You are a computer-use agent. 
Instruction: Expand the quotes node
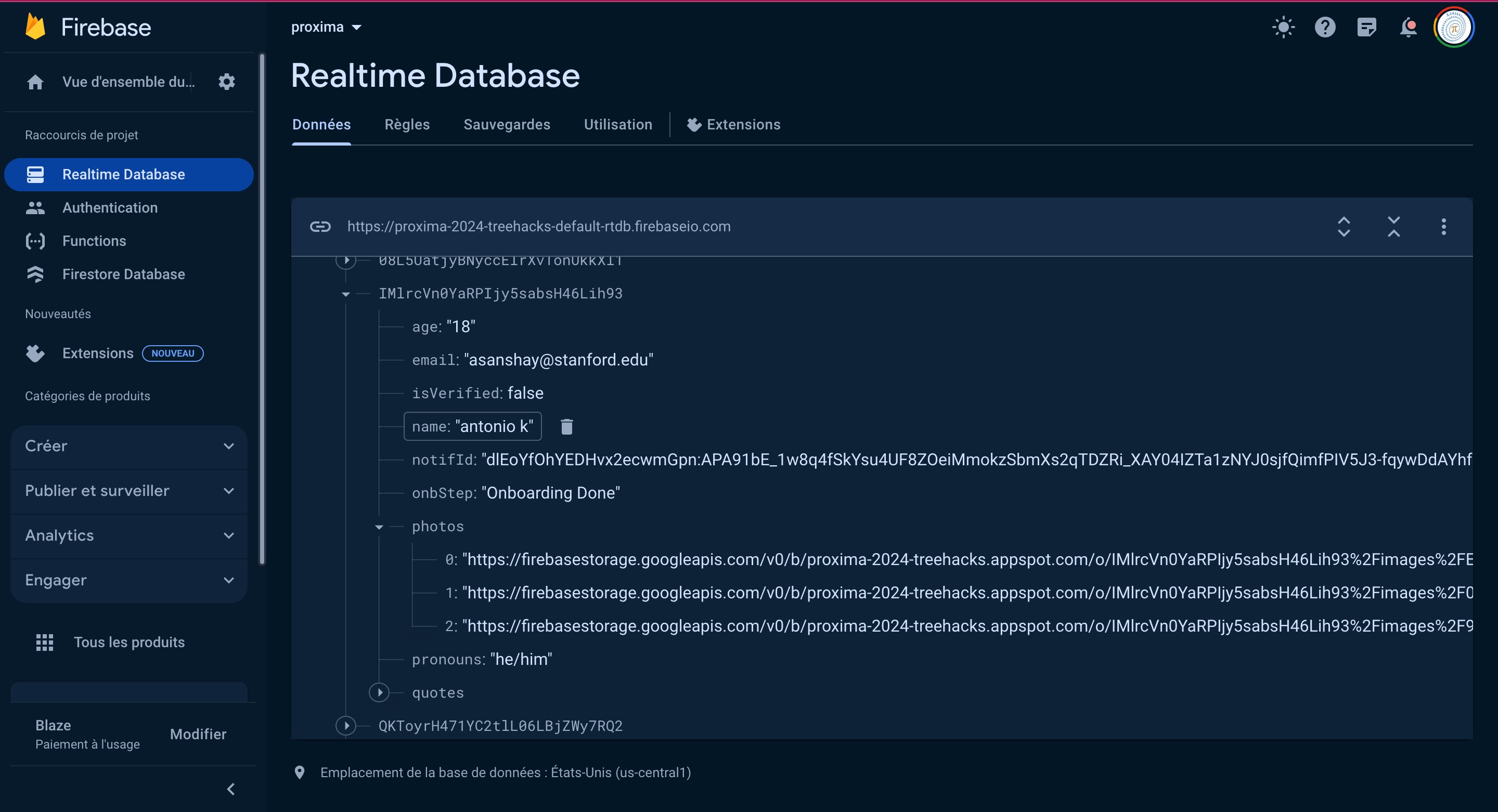coord(379,692)
